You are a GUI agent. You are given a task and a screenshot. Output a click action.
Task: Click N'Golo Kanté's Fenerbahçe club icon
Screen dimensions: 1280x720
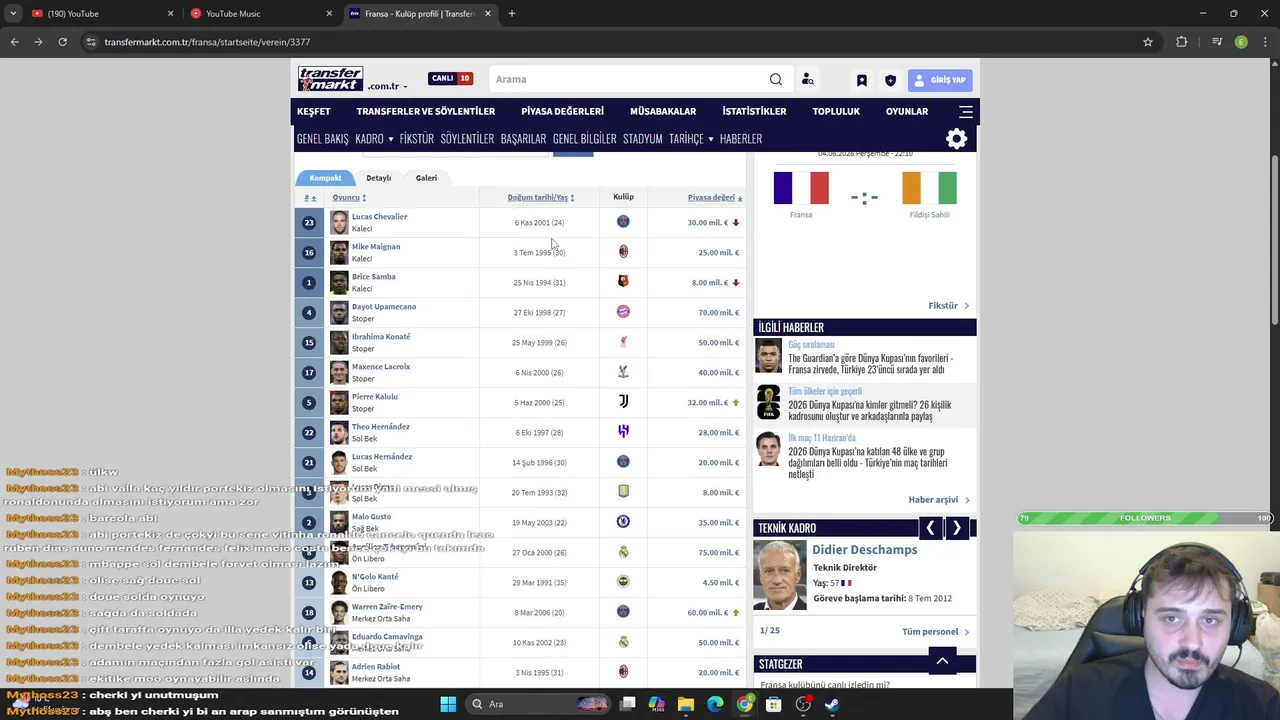pyautogui.click(x=623, y=582)
